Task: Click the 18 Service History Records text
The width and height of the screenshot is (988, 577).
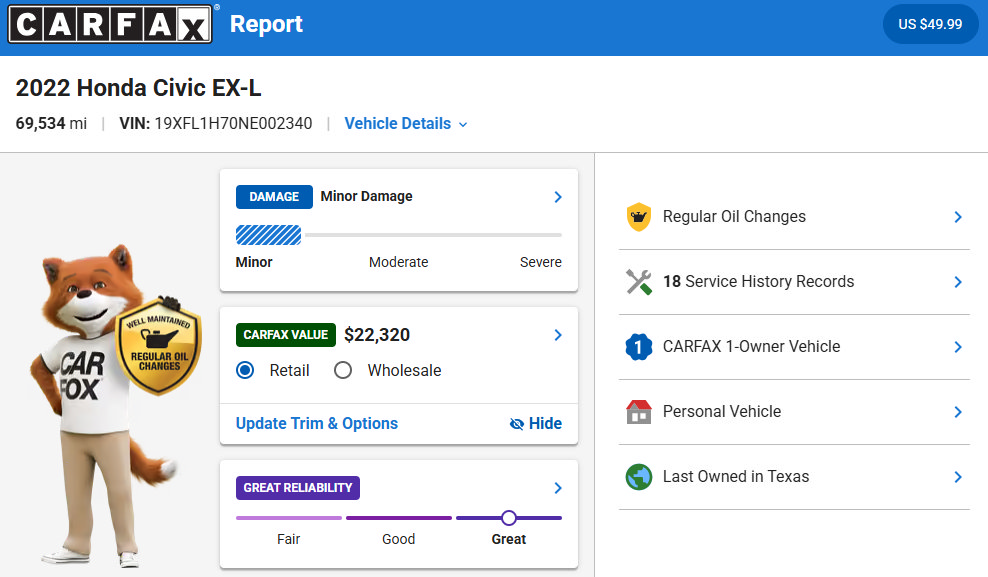Action: pos(758,282)
